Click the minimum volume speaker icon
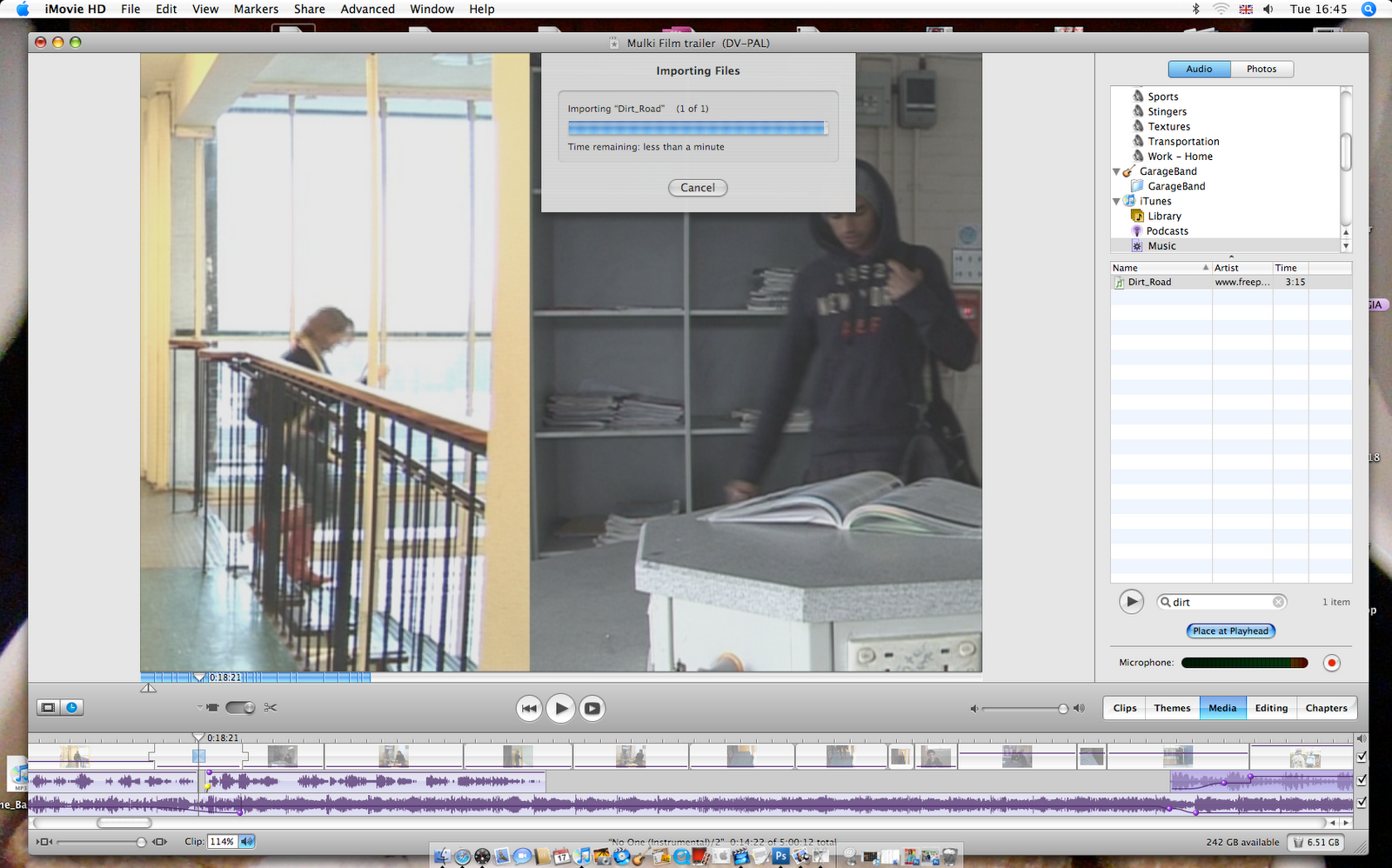 (x=974, y=709)
